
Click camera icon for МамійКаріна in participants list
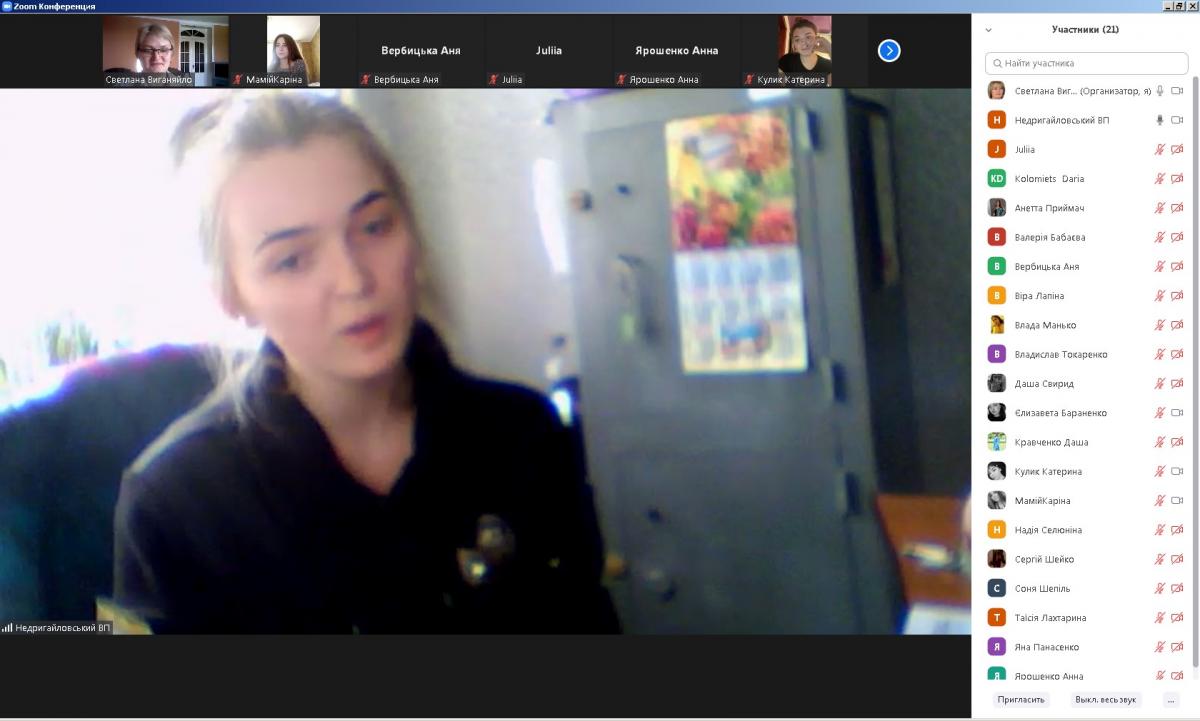(1177, 500)
